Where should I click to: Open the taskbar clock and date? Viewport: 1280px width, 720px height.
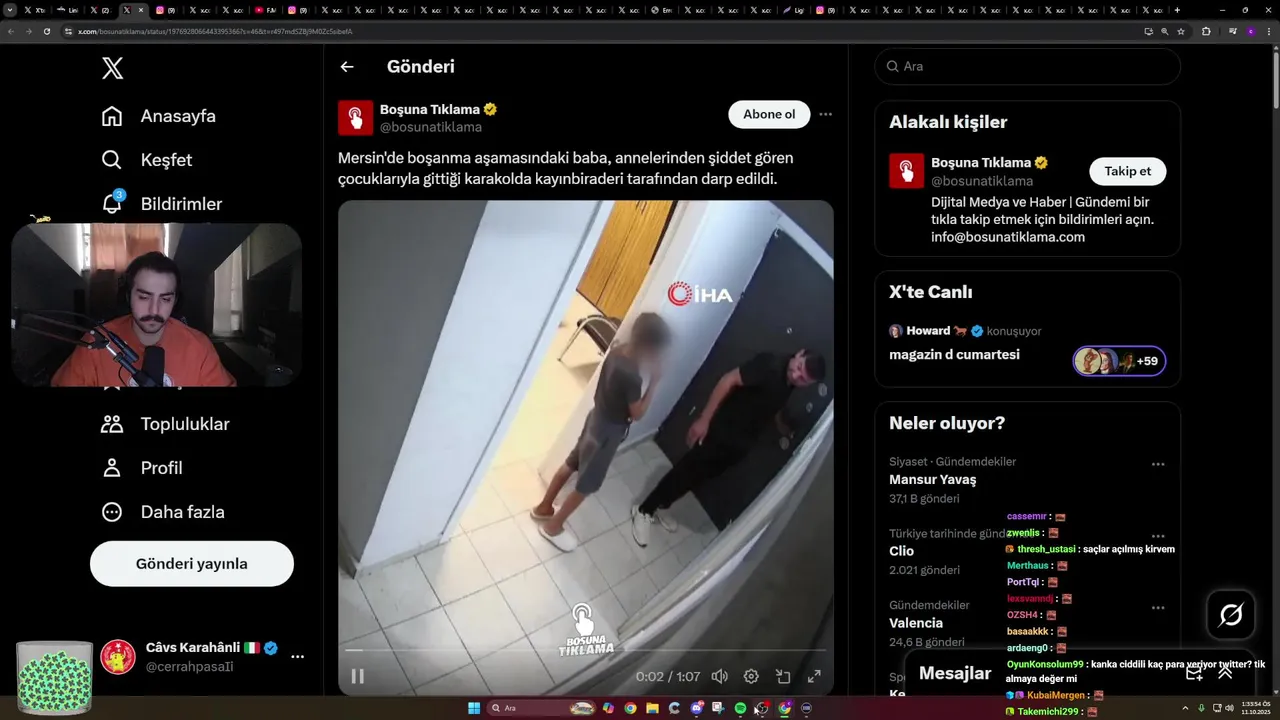(x=1254, y=708)
